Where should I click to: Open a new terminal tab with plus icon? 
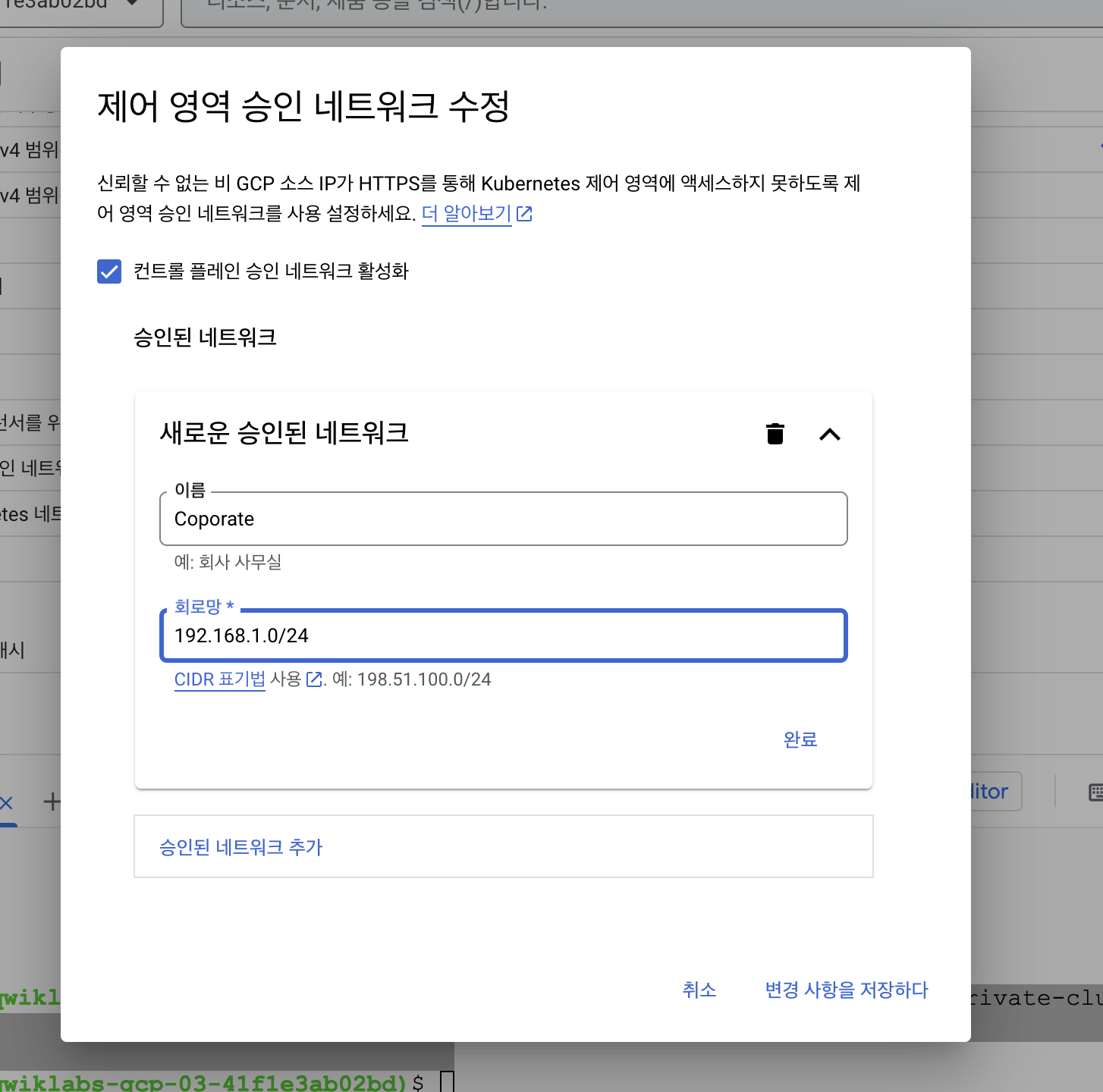[52, 802]
